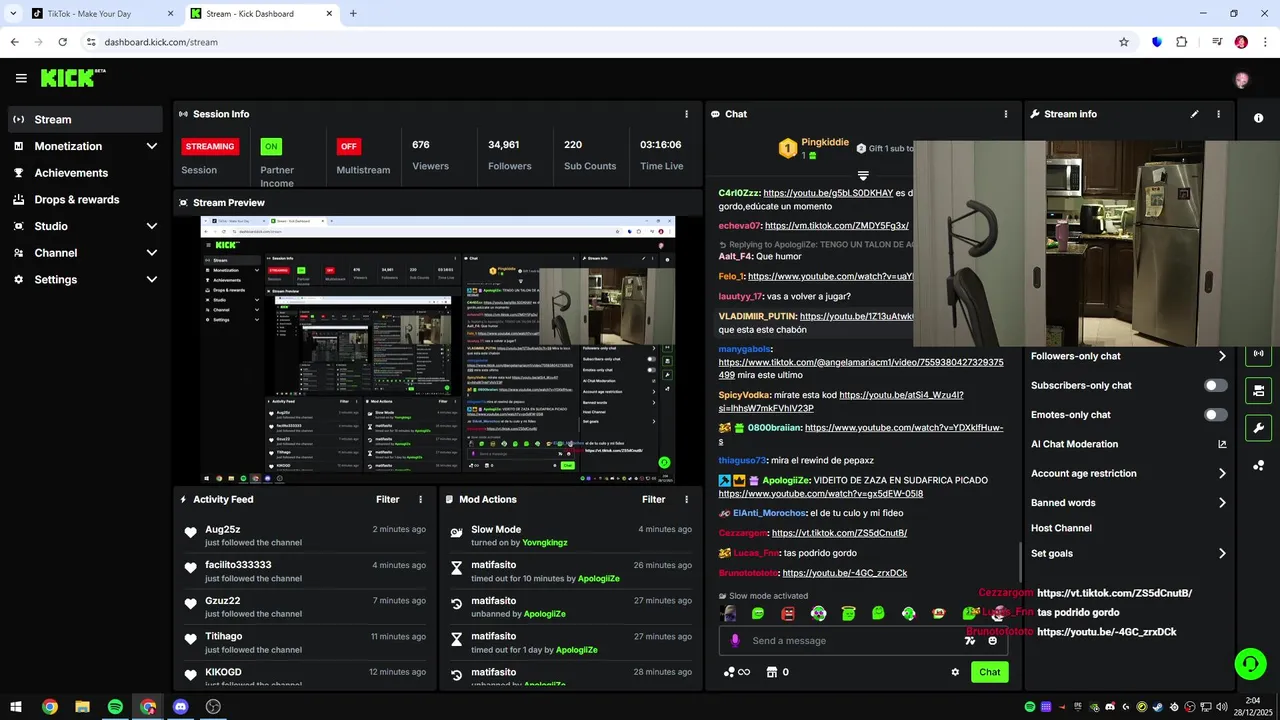Open chat settings gear icon
The image size is (1280, 720).
(955, 672)
